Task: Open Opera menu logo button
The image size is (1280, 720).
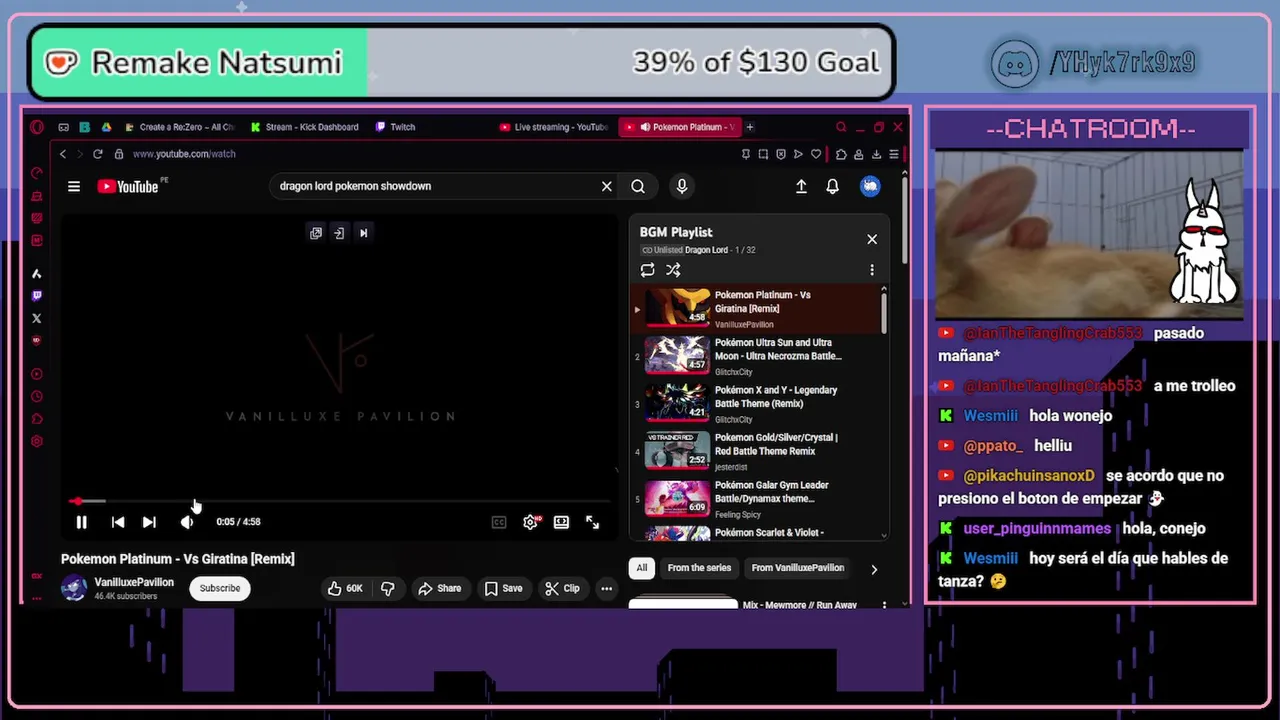Action: (37, 127)
